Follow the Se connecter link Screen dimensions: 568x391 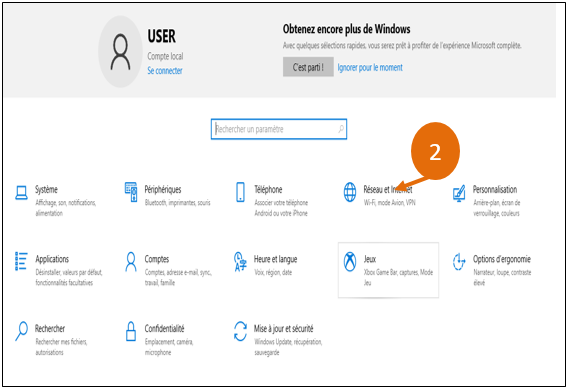165,71
